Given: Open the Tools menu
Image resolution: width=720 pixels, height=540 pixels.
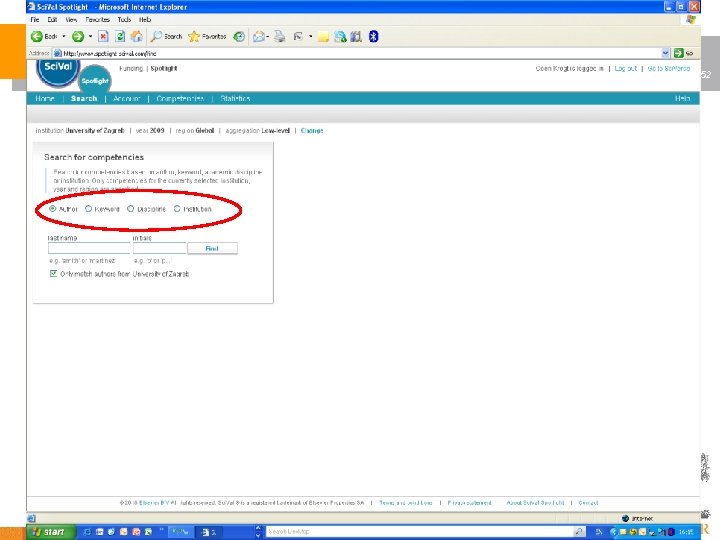Looking at the screenshot, I should click(124, 20).
